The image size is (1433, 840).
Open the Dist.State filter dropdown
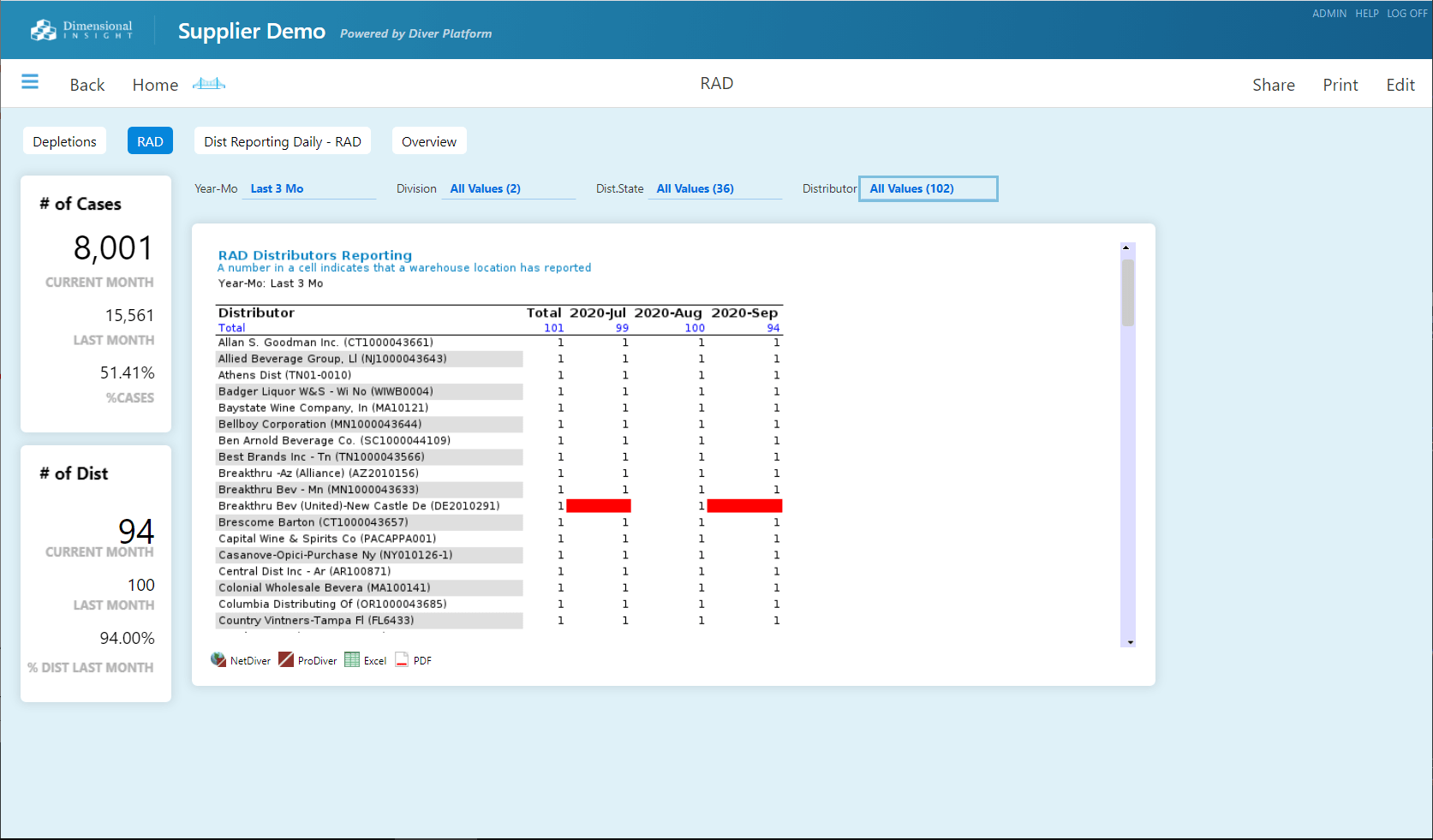(x=715, y=189)
